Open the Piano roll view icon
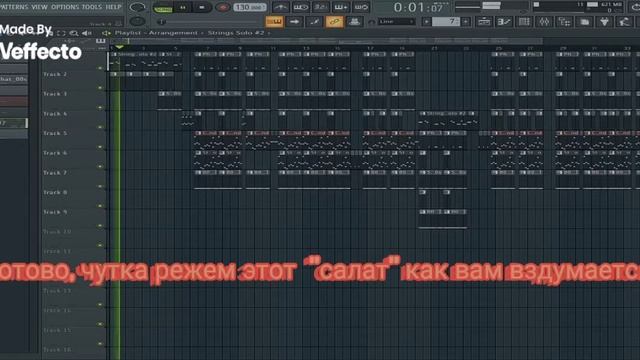The width and height of the screenshot is (640, 360). pos(504,22)
